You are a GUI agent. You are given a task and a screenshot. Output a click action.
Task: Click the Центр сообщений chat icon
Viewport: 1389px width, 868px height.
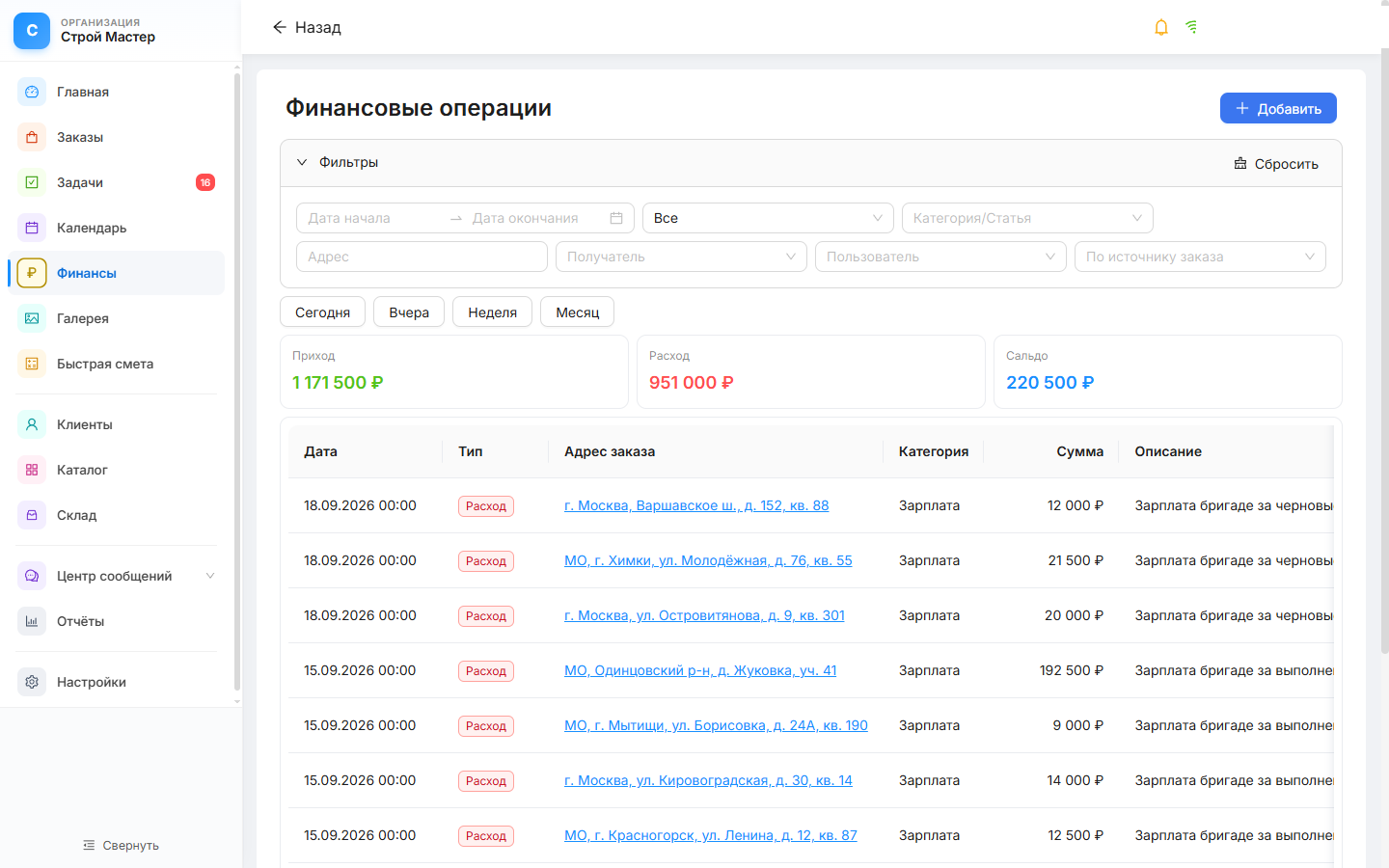coord(32,576)
